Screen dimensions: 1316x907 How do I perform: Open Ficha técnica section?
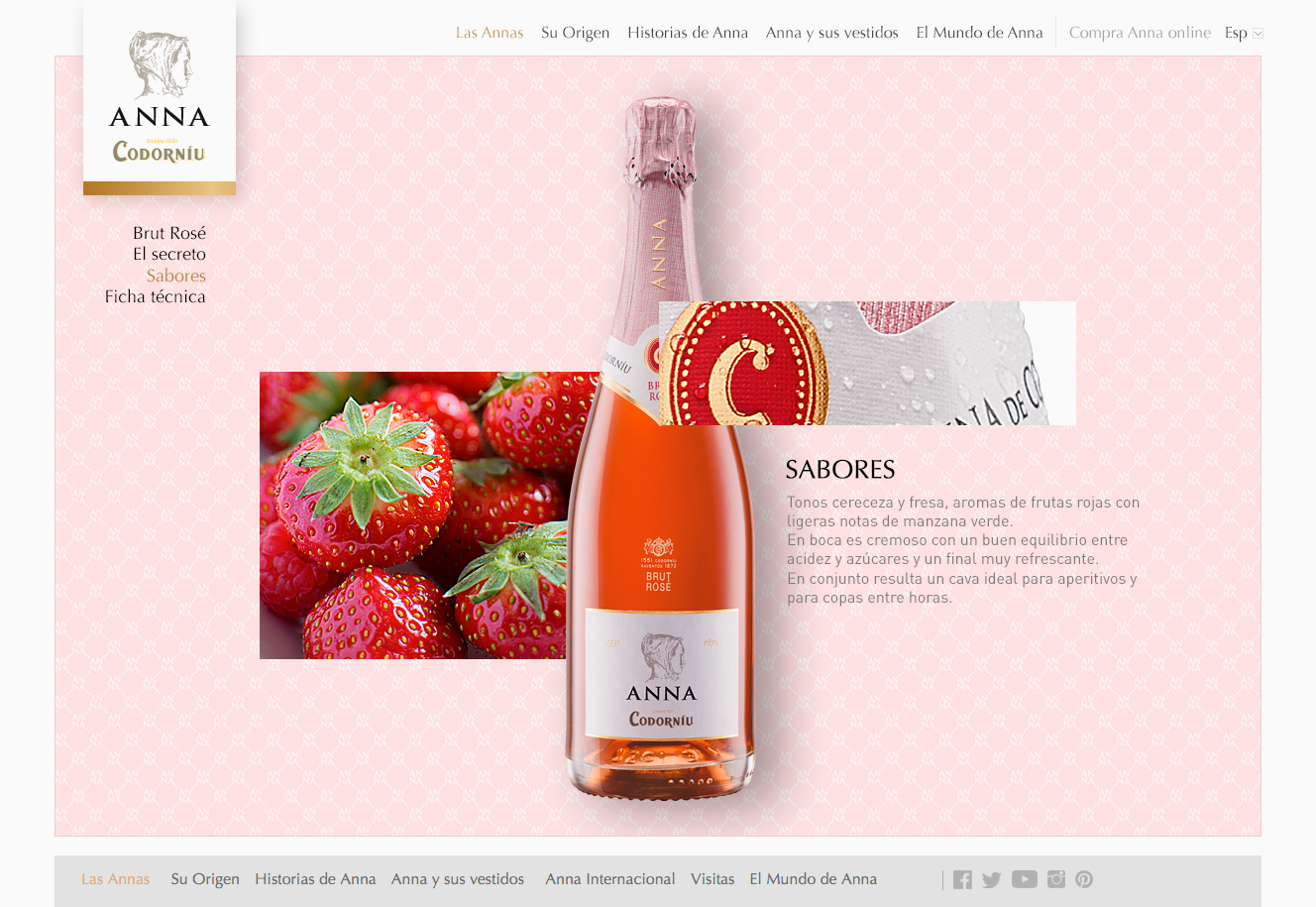[x=156, y=296]
